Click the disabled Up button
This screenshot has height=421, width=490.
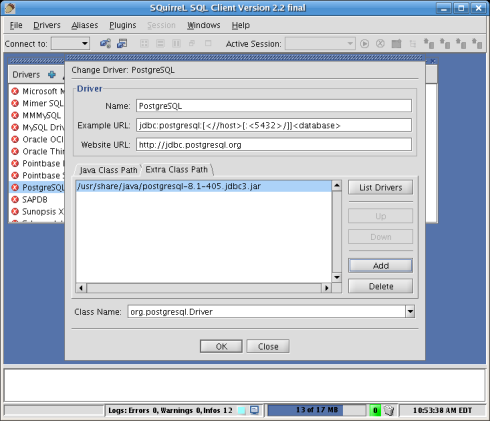click(x=380, y=216)
